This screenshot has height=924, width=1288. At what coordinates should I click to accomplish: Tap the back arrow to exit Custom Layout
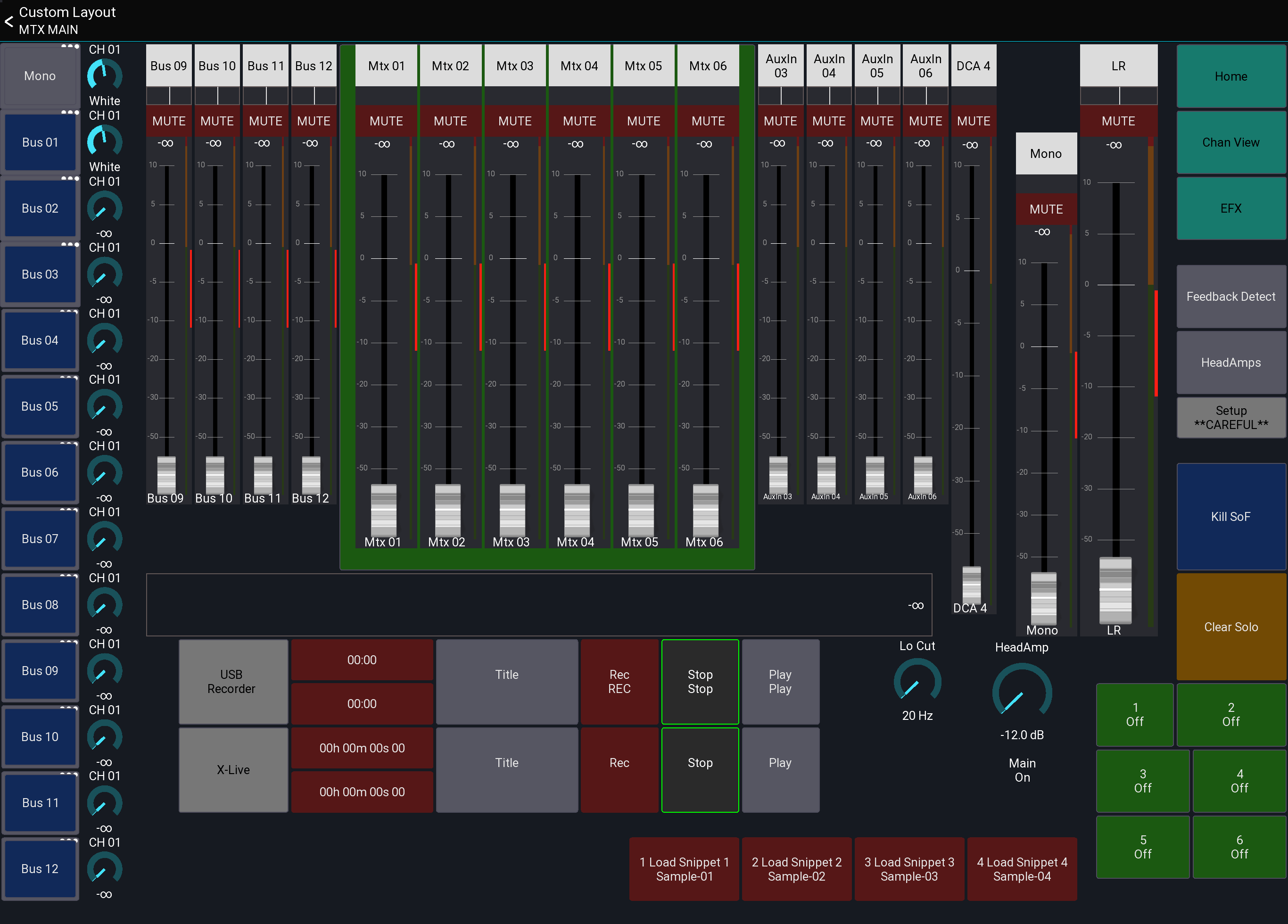tap(8, 22)
